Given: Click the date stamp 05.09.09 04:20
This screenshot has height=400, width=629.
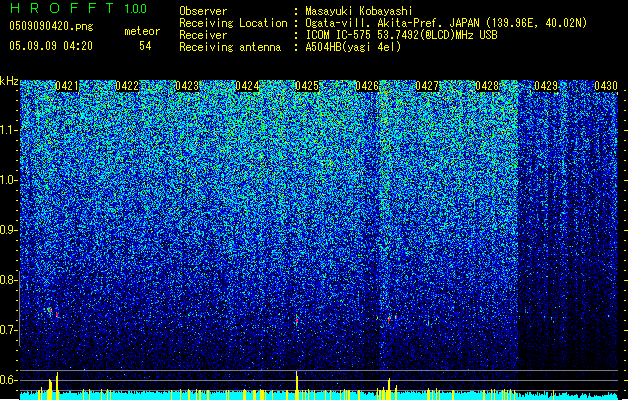Looking at the screenshot, I should click(x=51, y=46).
